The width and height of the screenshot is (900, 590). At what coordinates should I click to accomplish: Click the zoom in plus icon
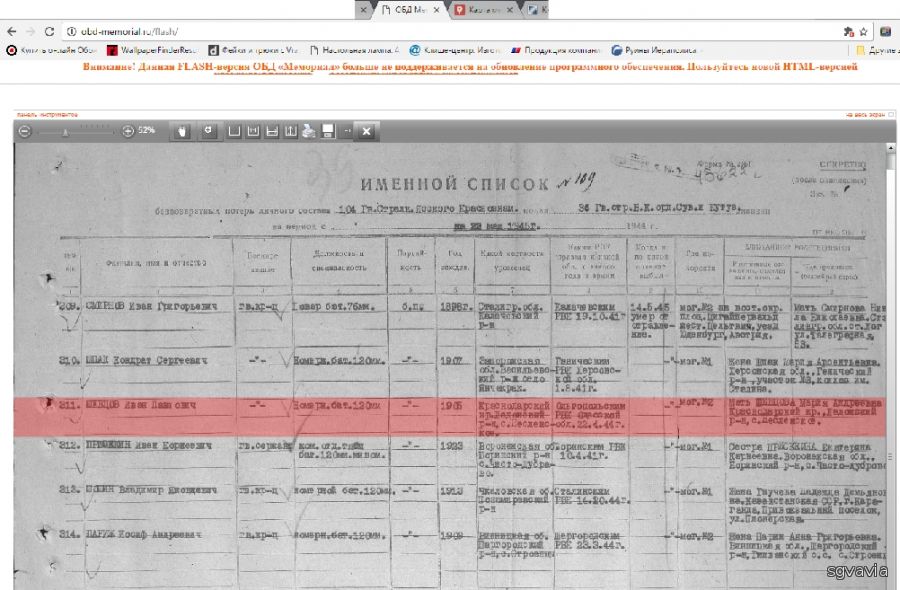pyautogui.click(x=128, y=131)
